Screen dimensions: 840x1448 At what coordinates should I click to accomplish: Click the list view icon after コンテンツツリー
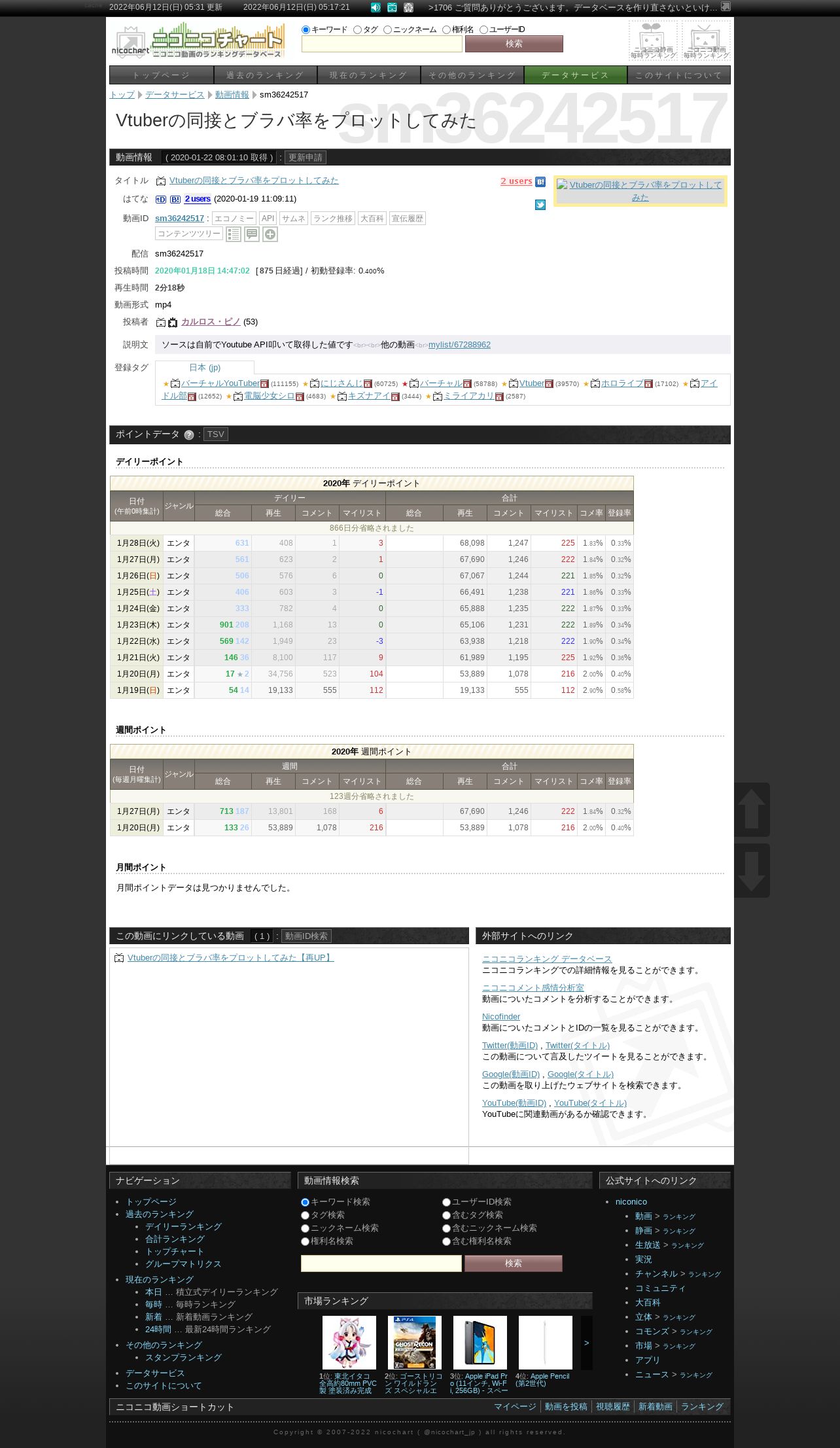click(234, 234)
